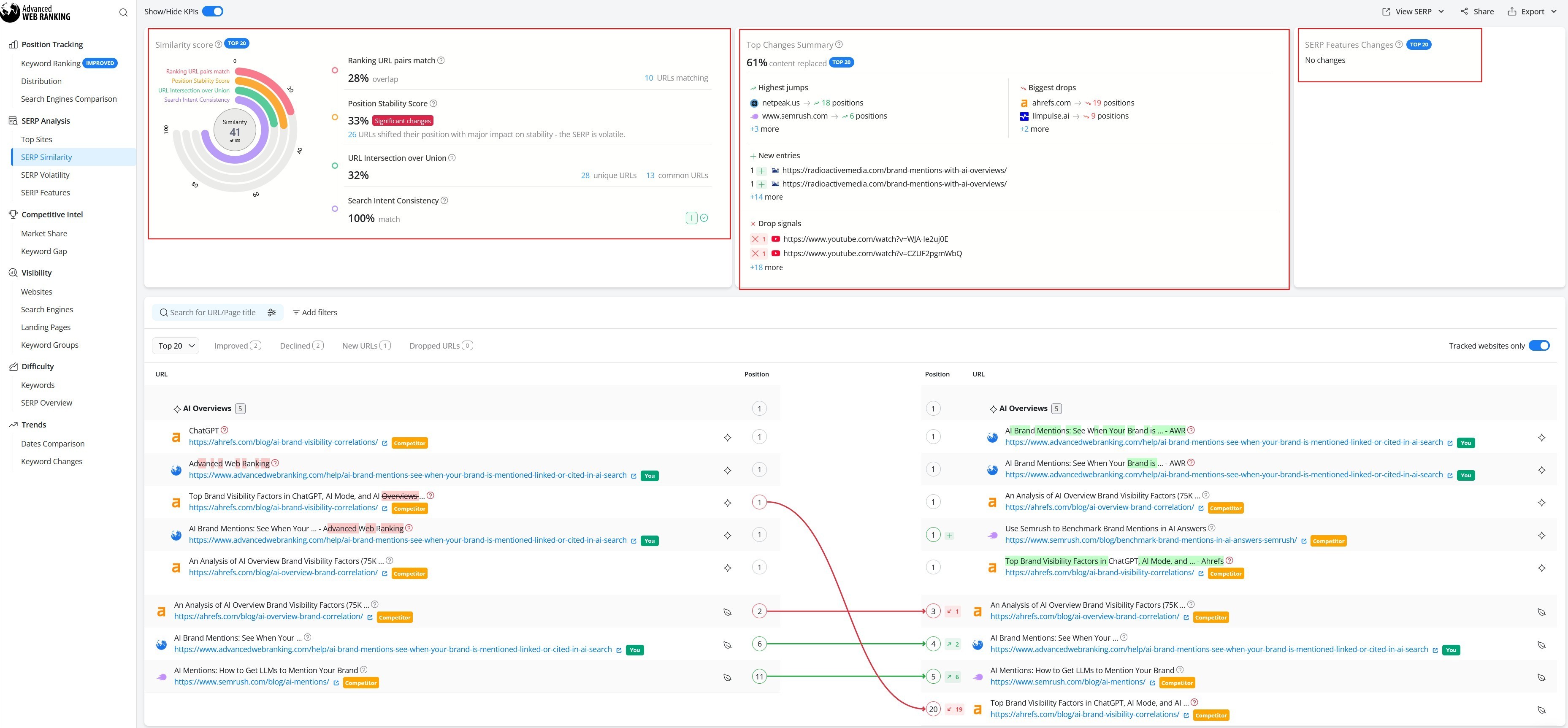This screenshot has width=1568, height=728.
Task: Click the green intent check circle icon
Action: pos(704,218)
